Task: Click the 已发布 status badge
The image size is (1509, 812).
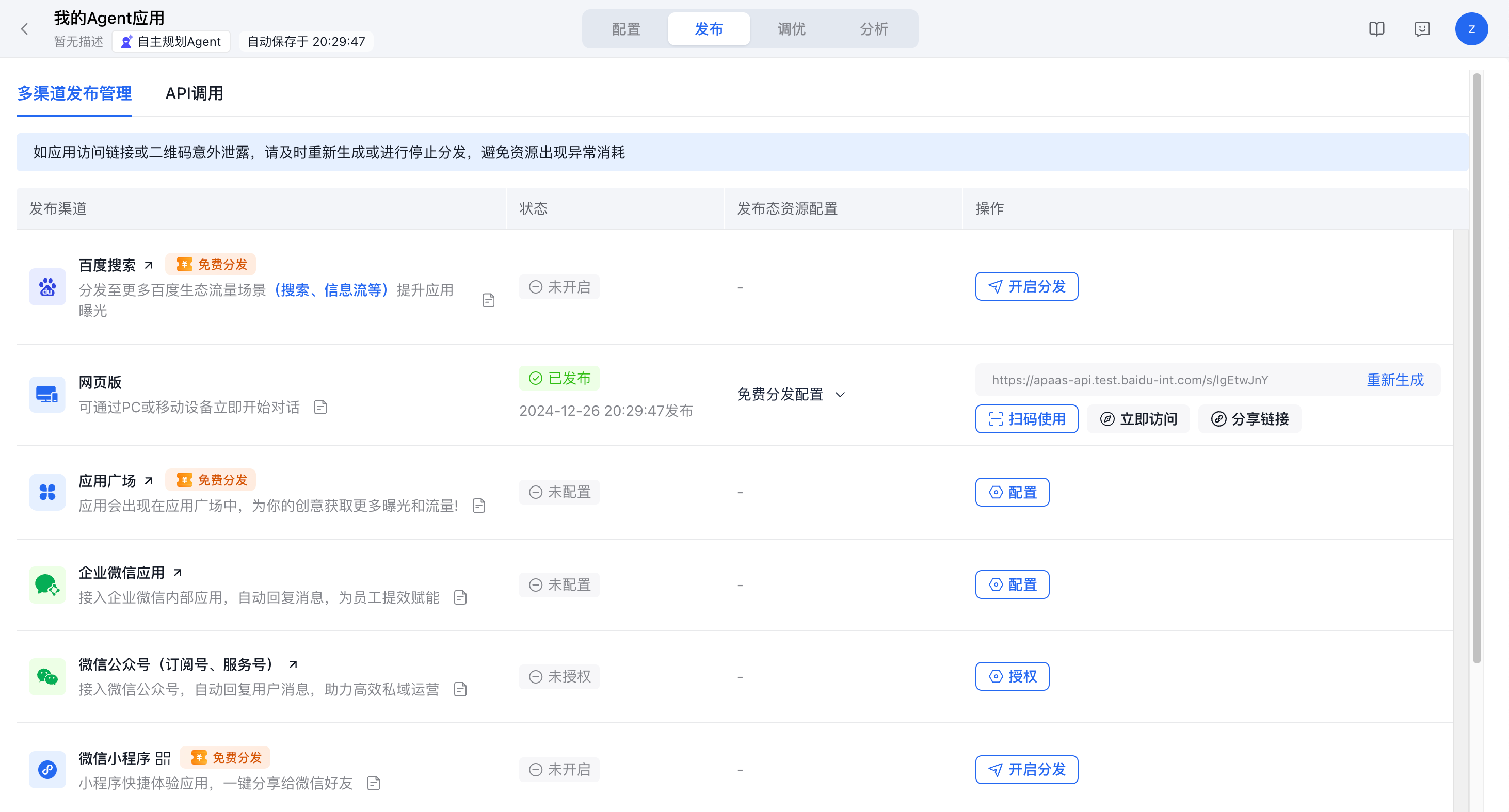Action: [559, 378]
